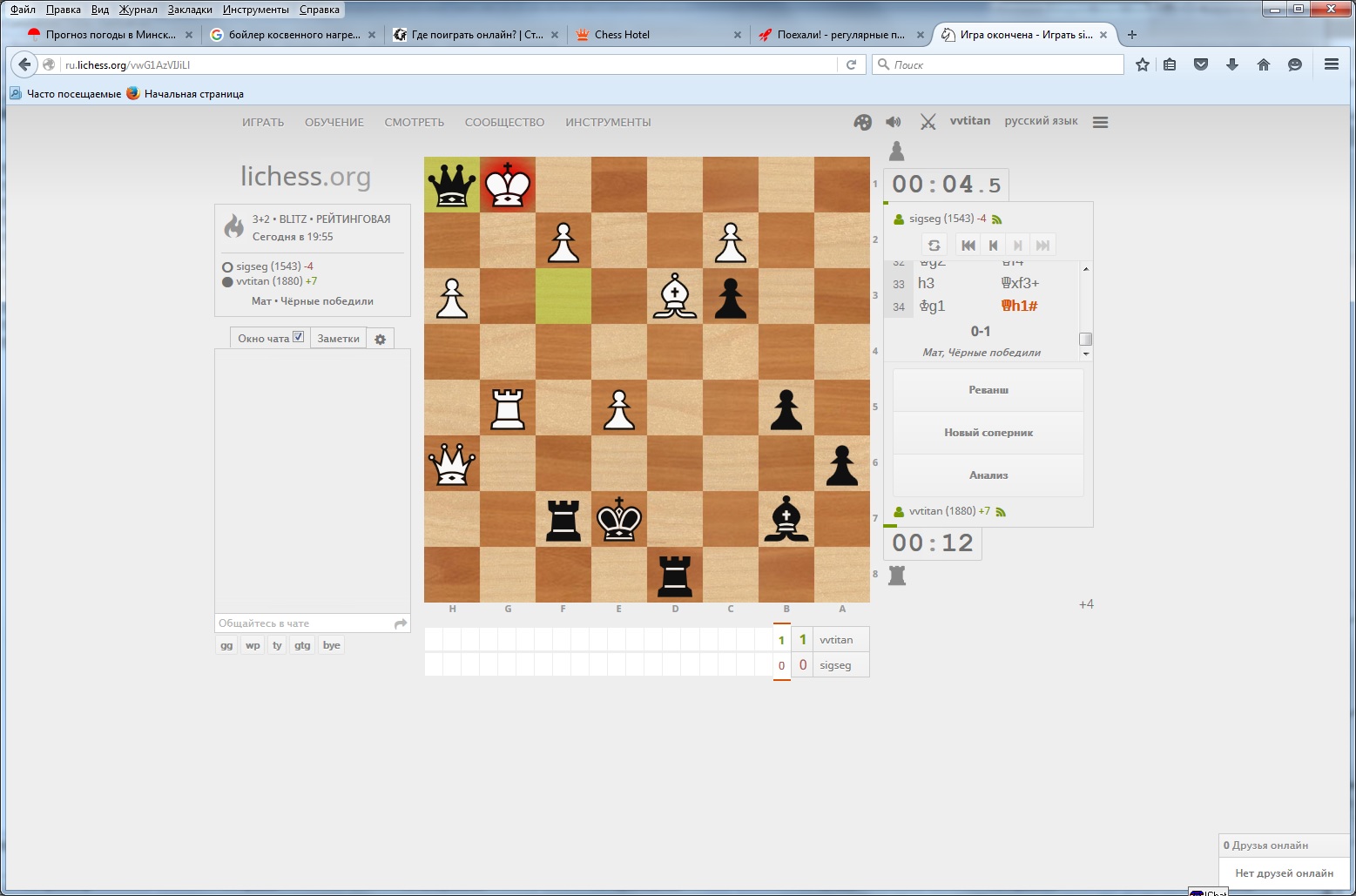Click the black king on e7
Screen dimensions: 1356x896
(619, 519)
